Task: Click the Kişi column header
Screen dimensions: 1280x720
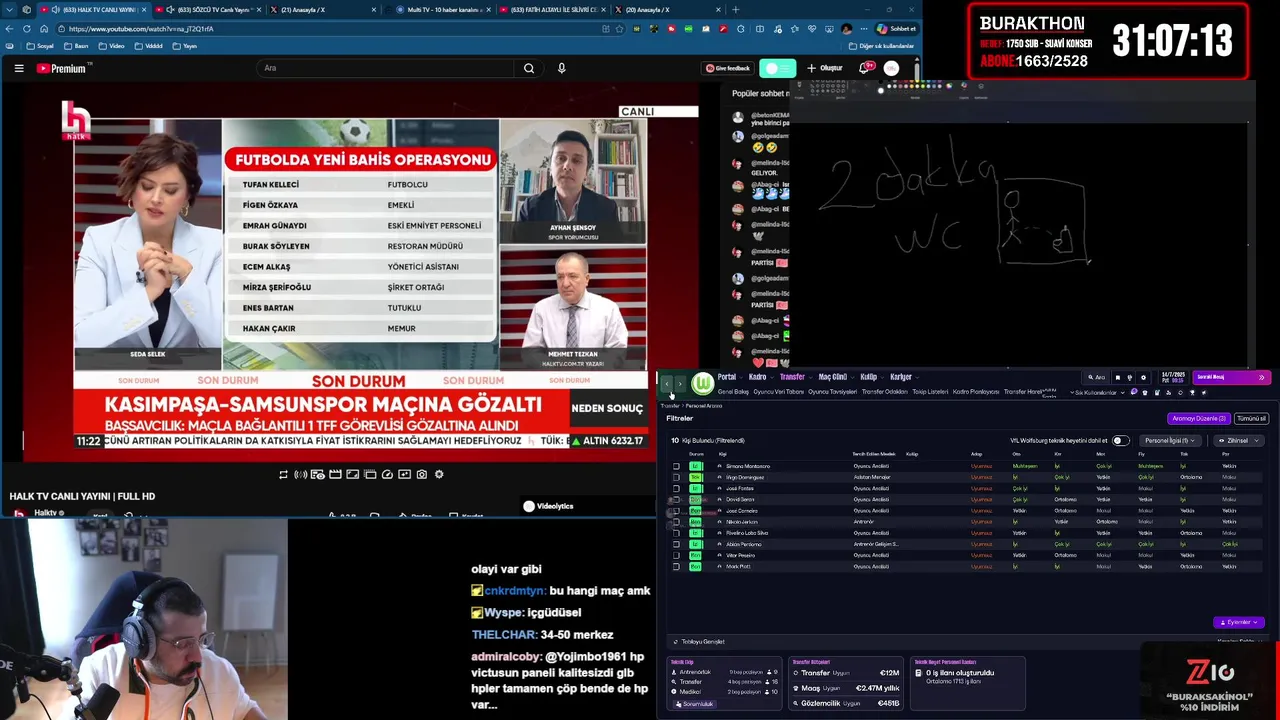Action: click(x=722, y=454)
